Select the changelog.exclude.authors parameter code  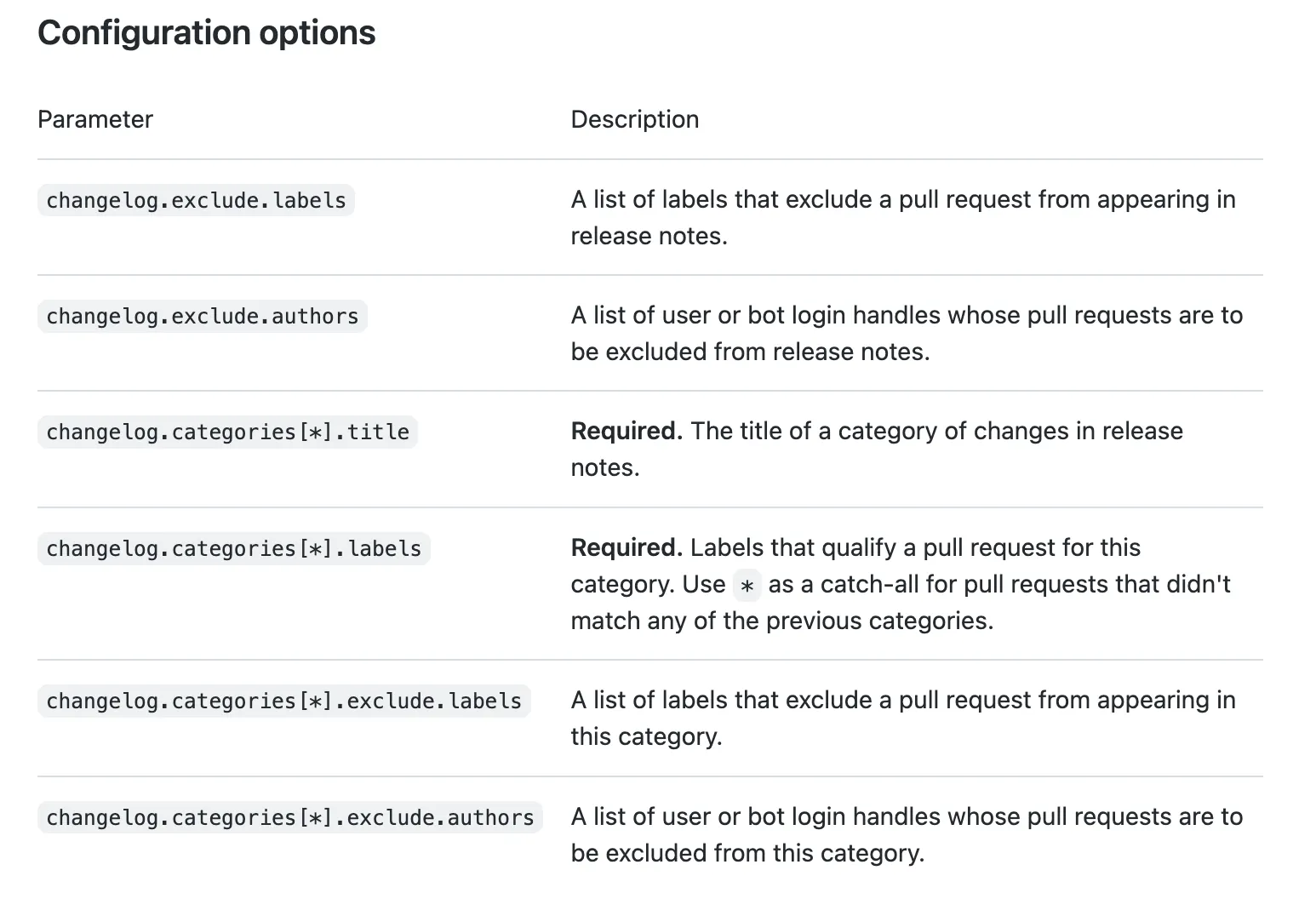coord(202,317)
